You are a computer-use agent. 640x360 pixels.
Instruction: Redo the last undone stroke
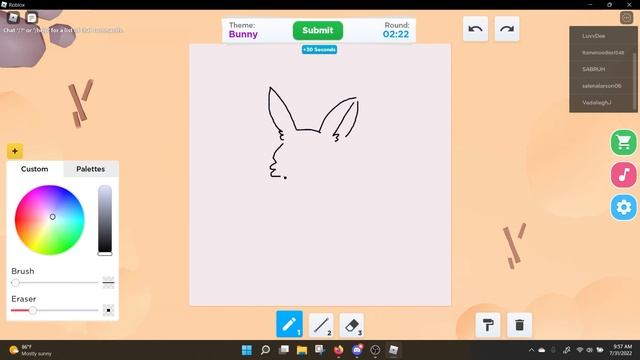[507, 29]
